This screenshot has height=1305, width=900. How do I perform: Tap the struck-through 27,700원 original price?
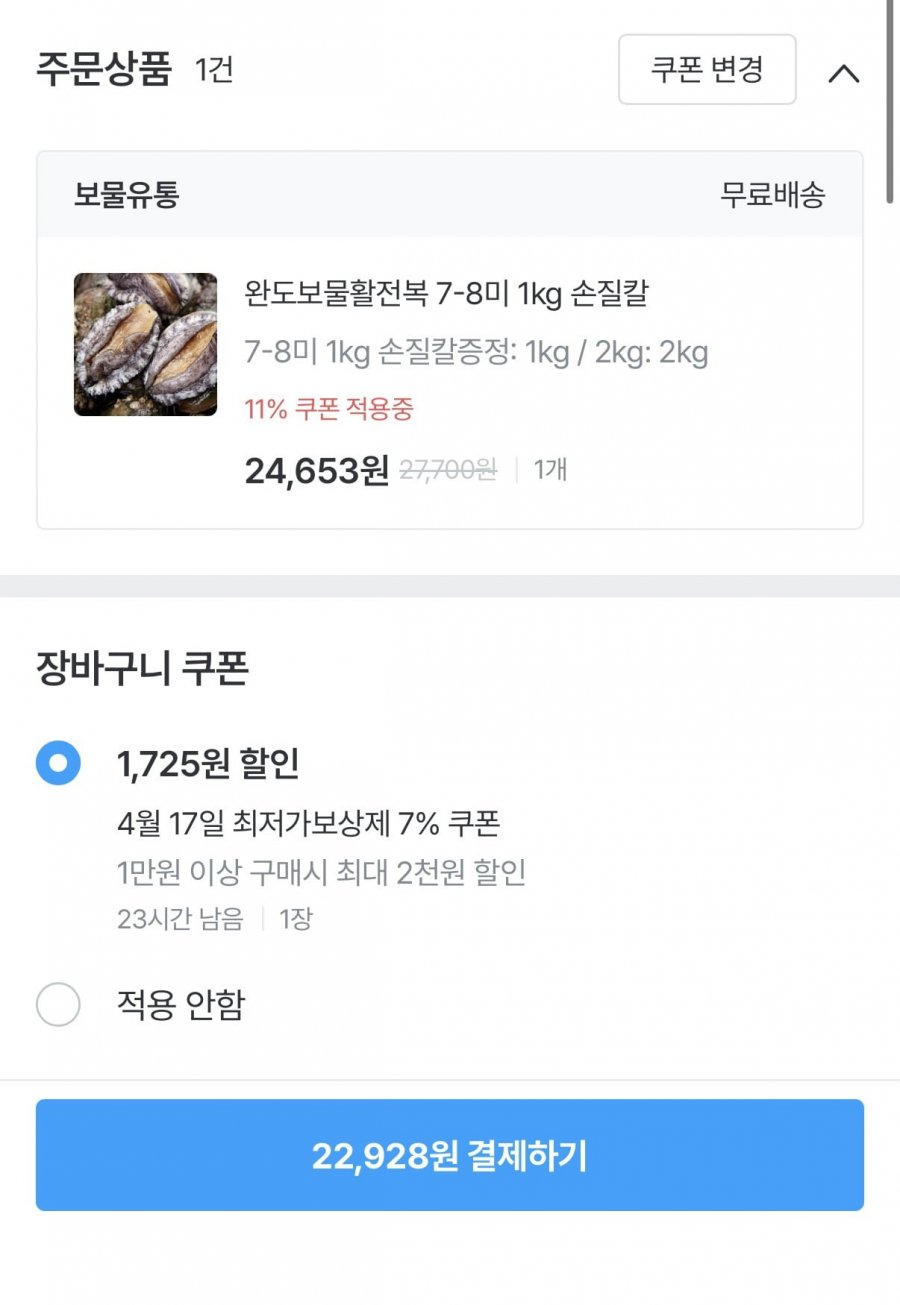pos(448,470)
